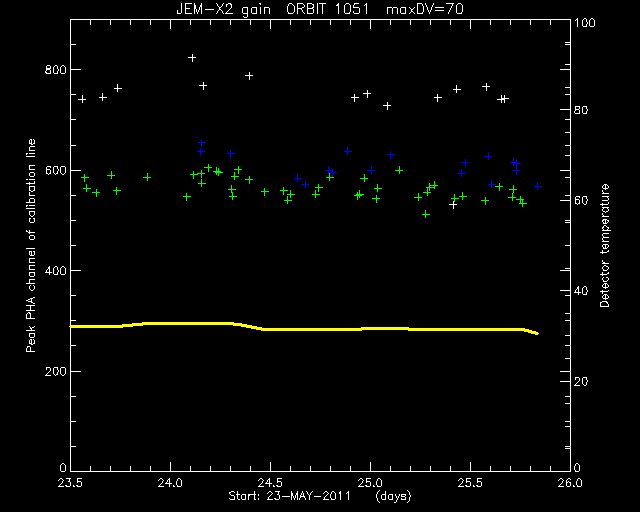
Task: Select the leftmost green plus marker
Action: pos(85,178)
